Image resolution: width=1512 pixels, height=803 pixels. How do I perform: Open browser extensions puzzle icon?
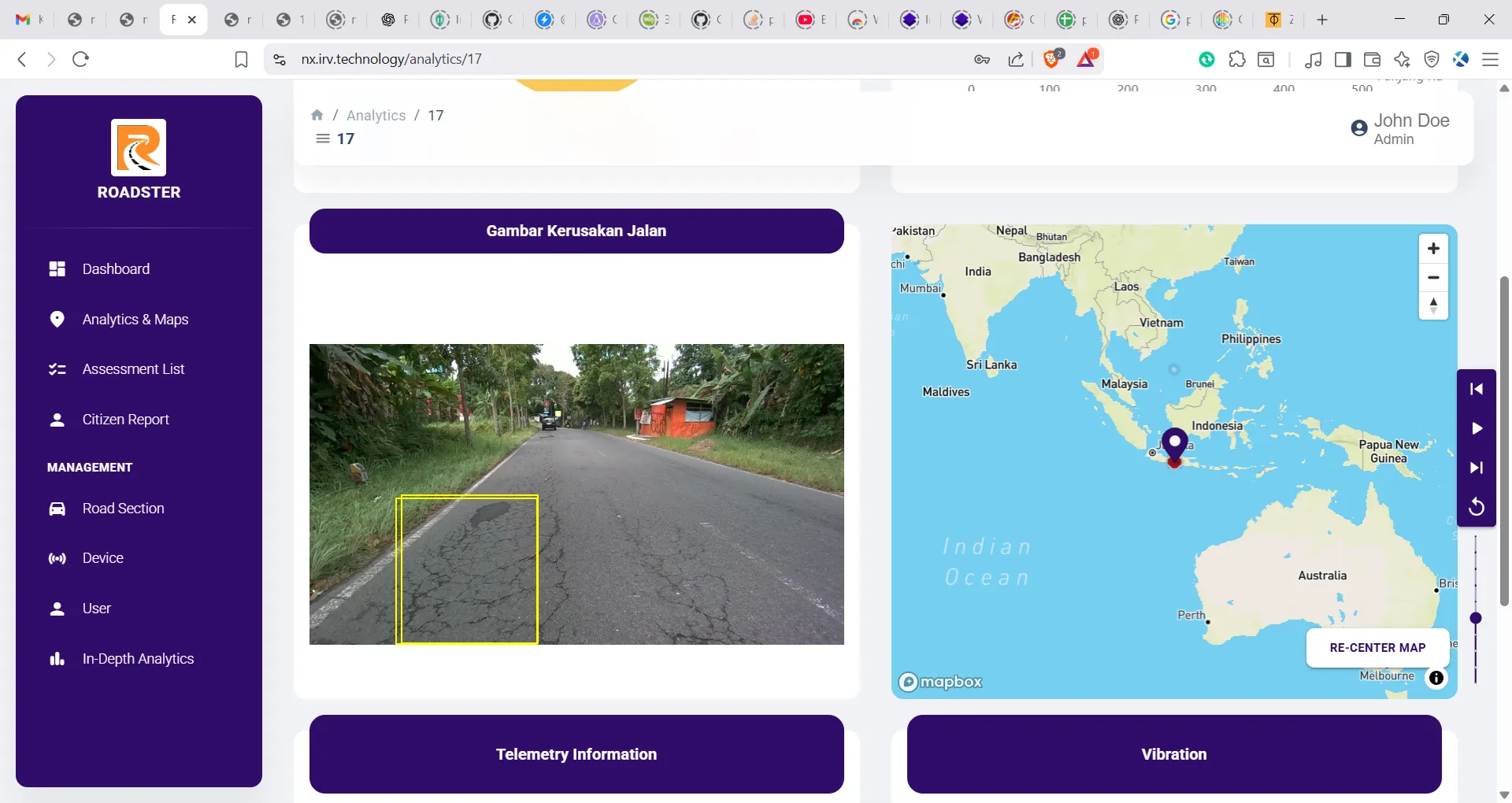(1237, 59)
